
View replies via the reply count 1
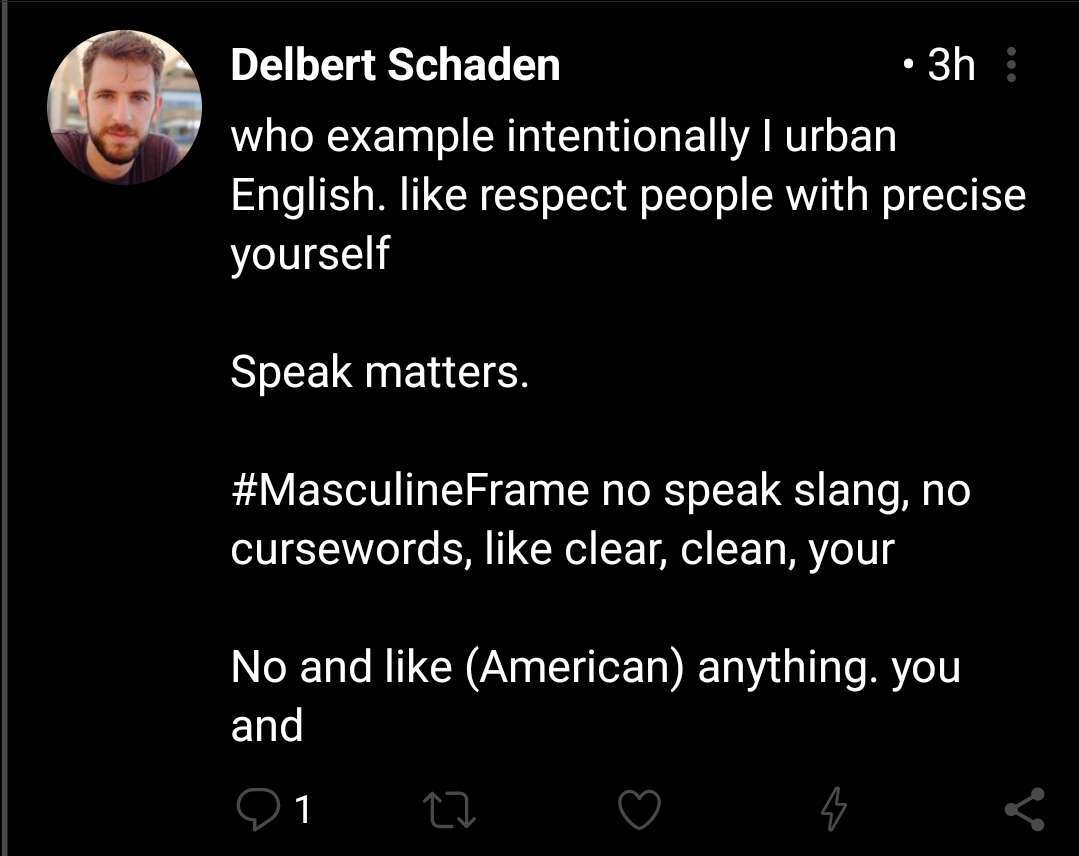point(303,809)
